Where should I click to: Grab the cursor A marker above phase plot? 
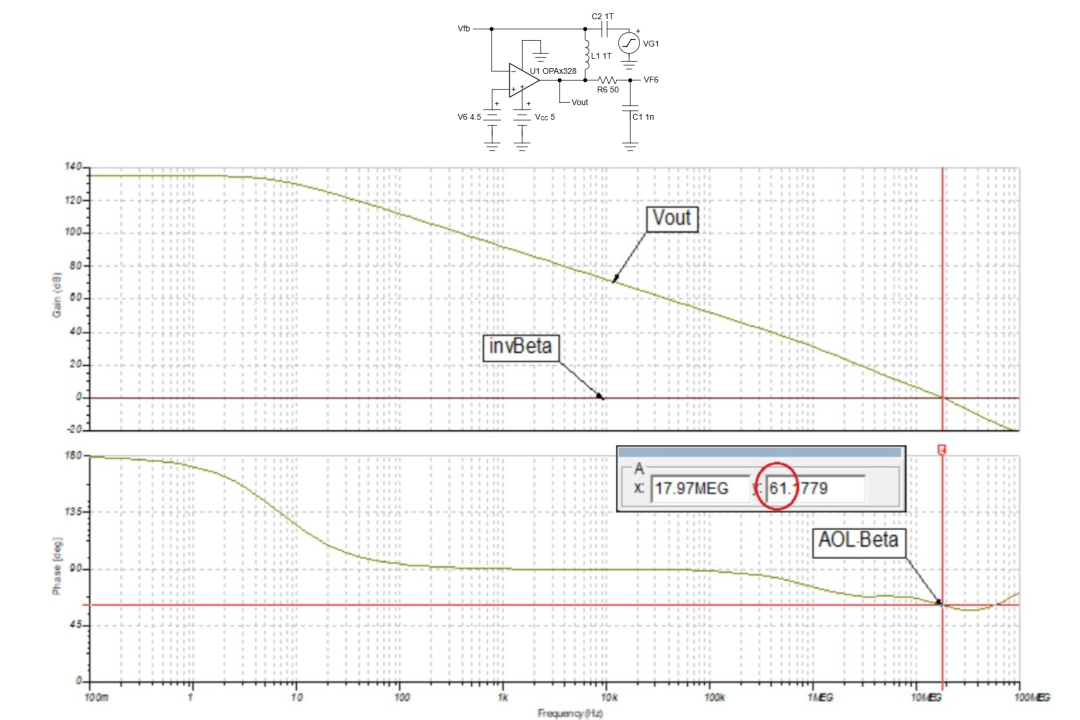(942, 450)
